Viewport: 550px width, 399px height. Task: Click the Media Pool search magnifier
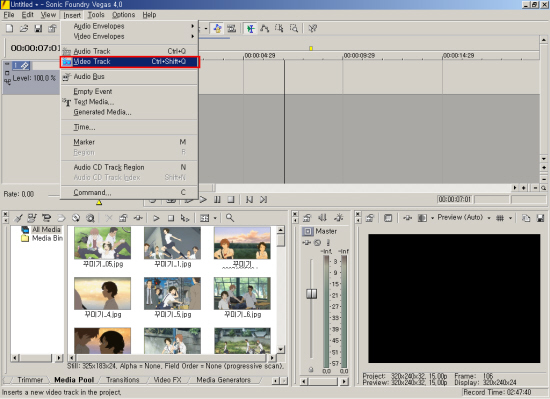pos(230,218)
